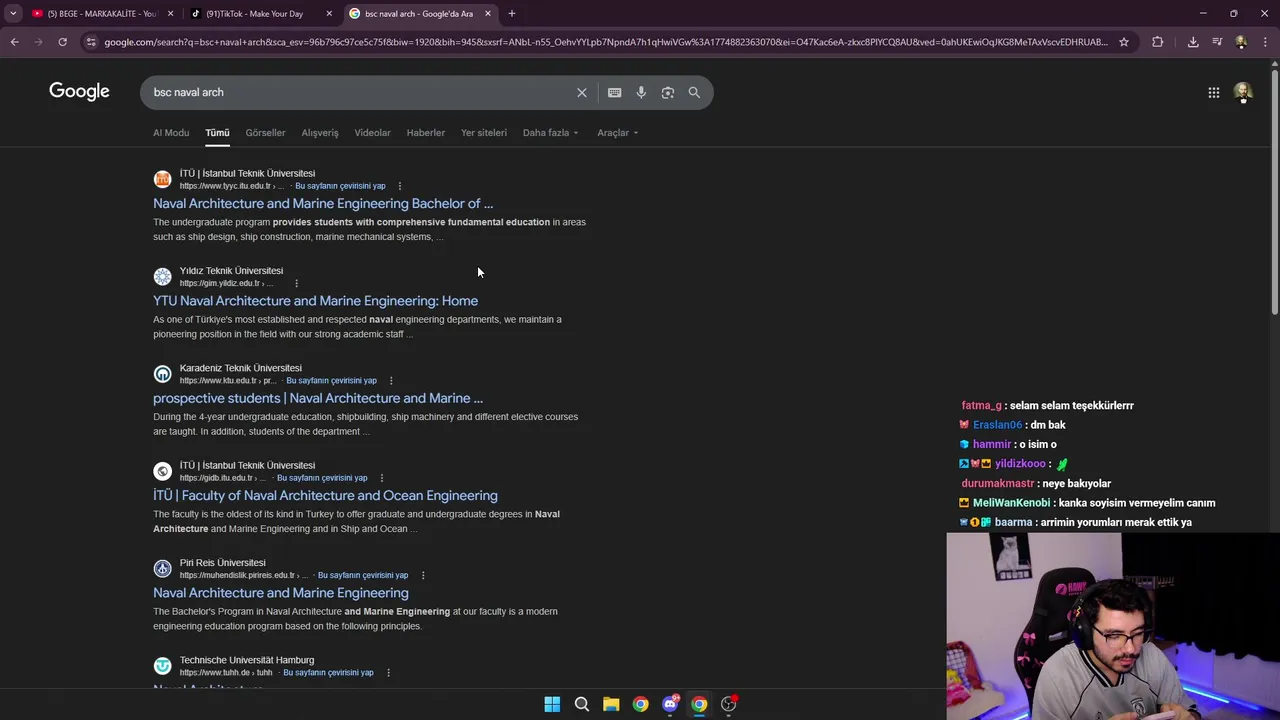
Task: Open File Explorer from taskbar
Action: click(611, 704)
